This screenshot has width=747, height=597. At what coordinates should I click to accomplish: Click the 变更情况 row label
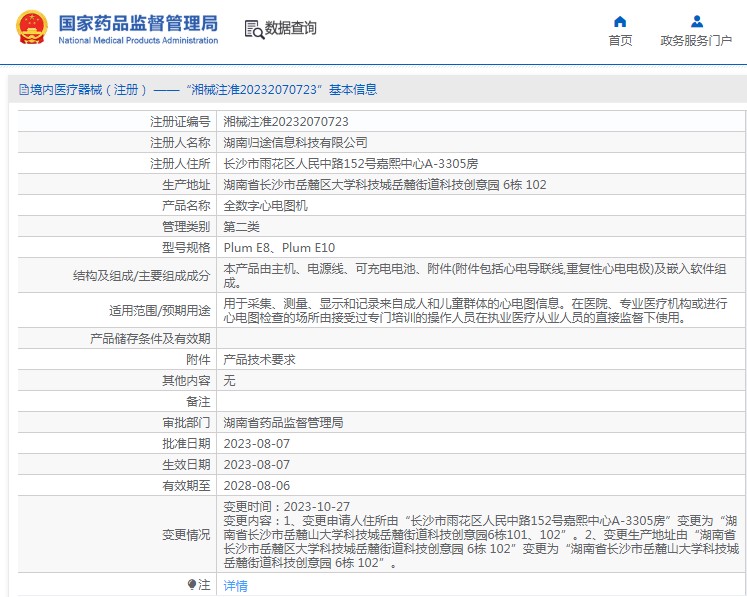(x=186, y=535)
